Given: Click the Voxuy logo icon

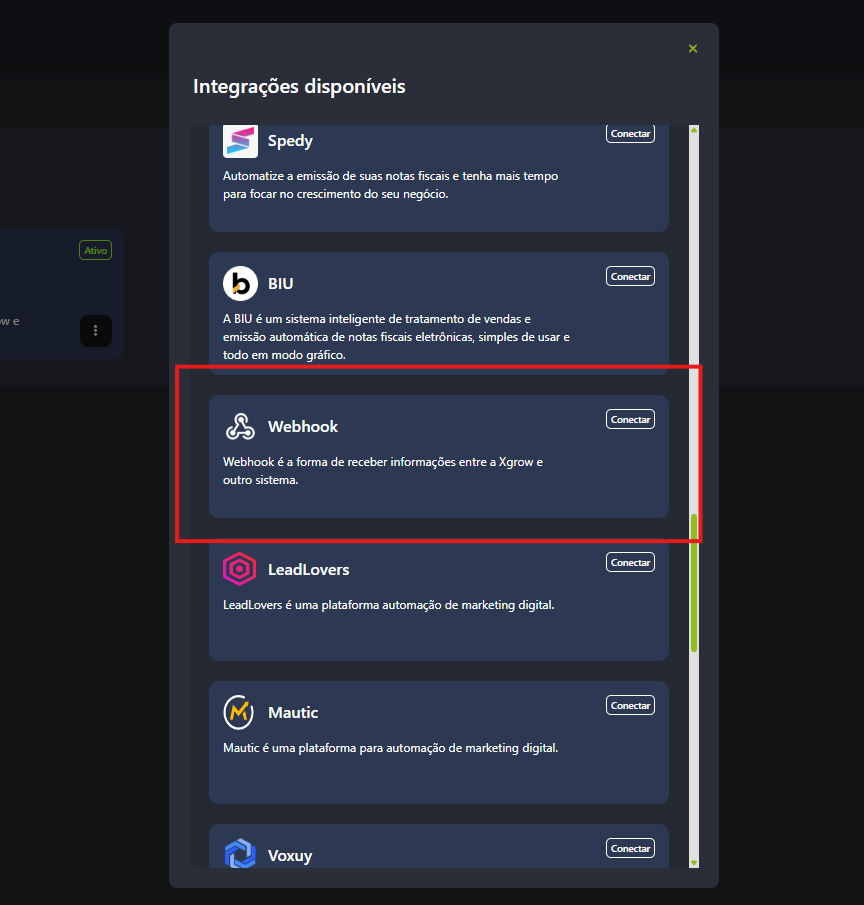Looking at the screenshot, I should [240, 853].
